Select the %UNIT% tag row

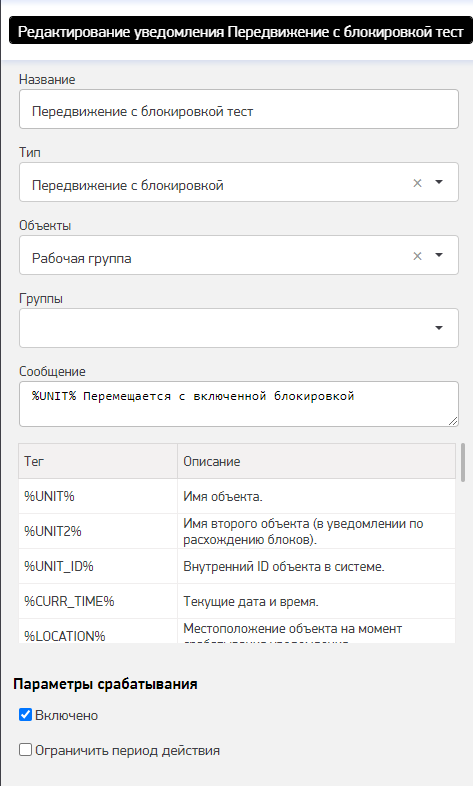pyautogui.click(x=237, y=496)
